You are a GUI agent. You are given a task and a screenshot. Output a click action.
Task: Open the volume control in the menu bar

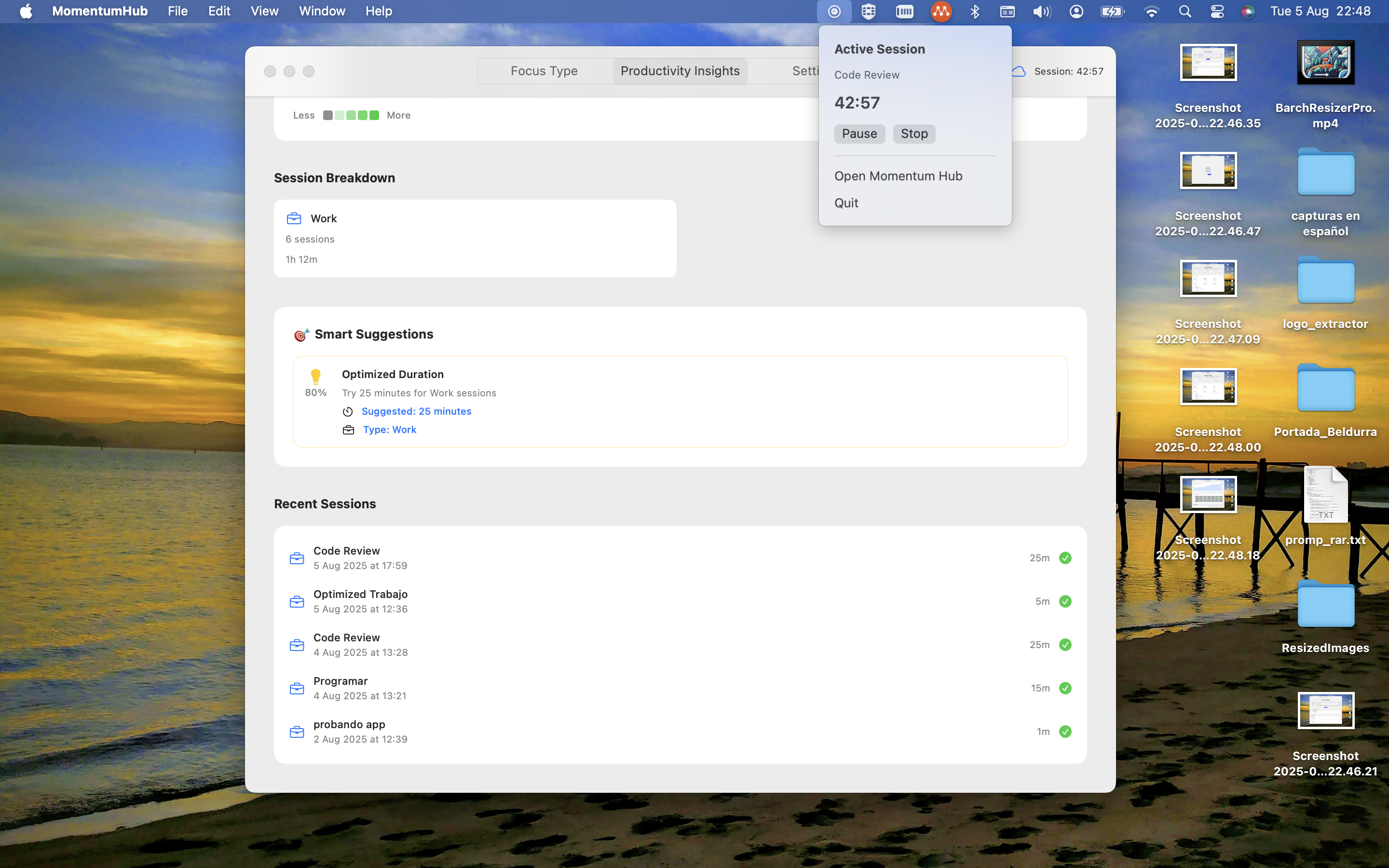tap(1042, 12)
